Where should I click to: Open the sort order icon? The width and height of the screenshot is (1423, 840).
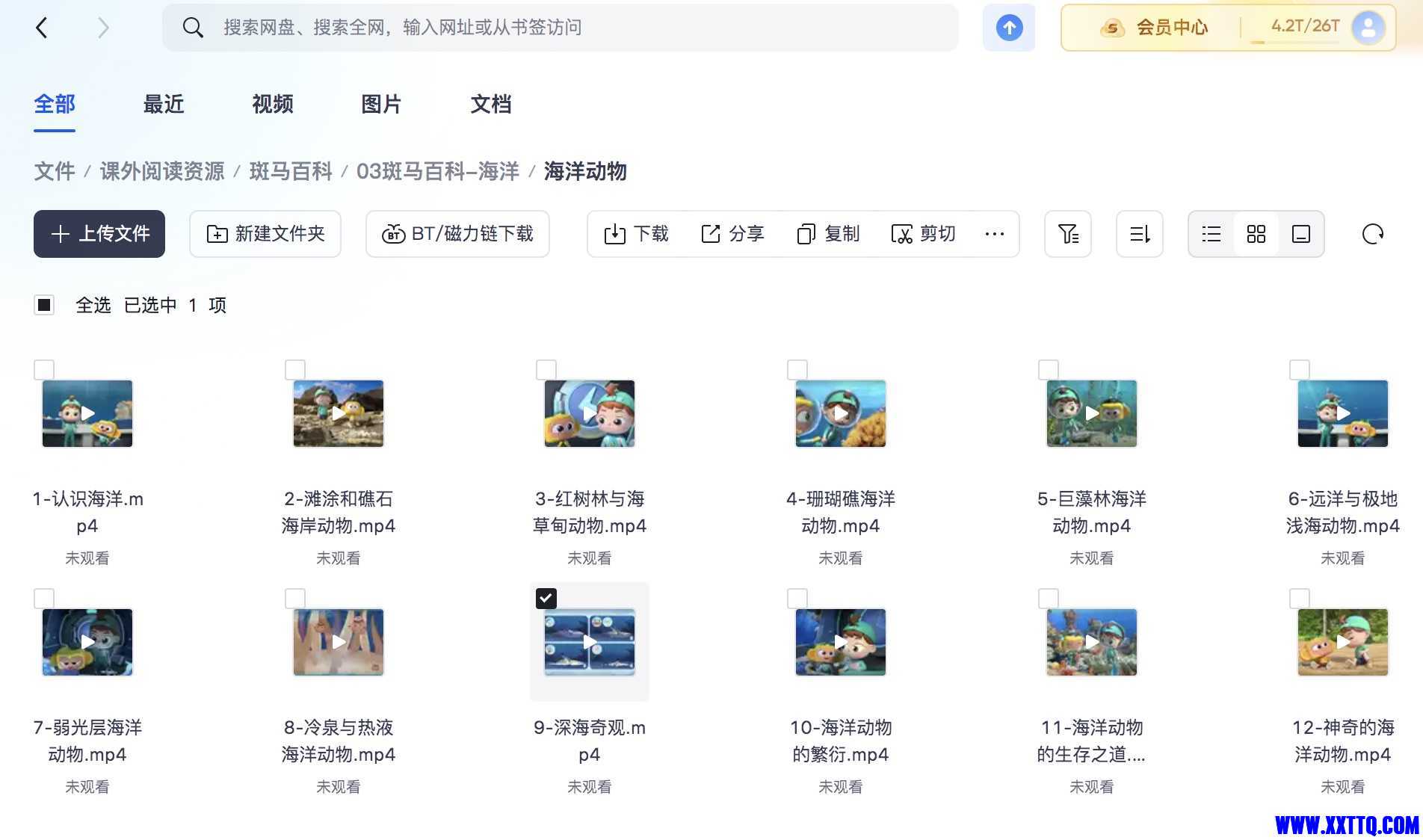(x=1140, y=234)
